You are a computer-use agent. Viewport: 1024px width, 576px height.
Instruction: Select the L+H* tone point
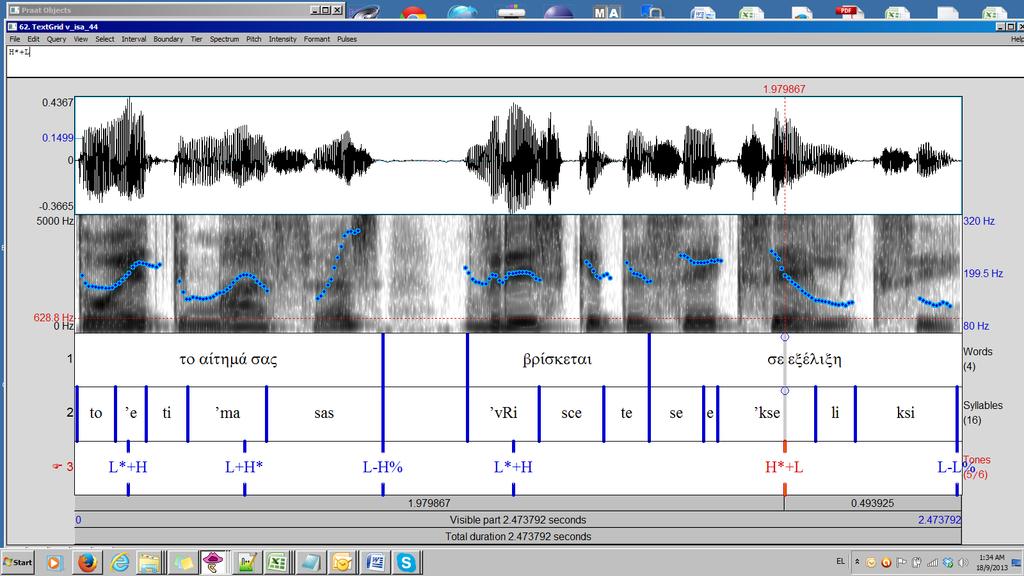(244, 467)
